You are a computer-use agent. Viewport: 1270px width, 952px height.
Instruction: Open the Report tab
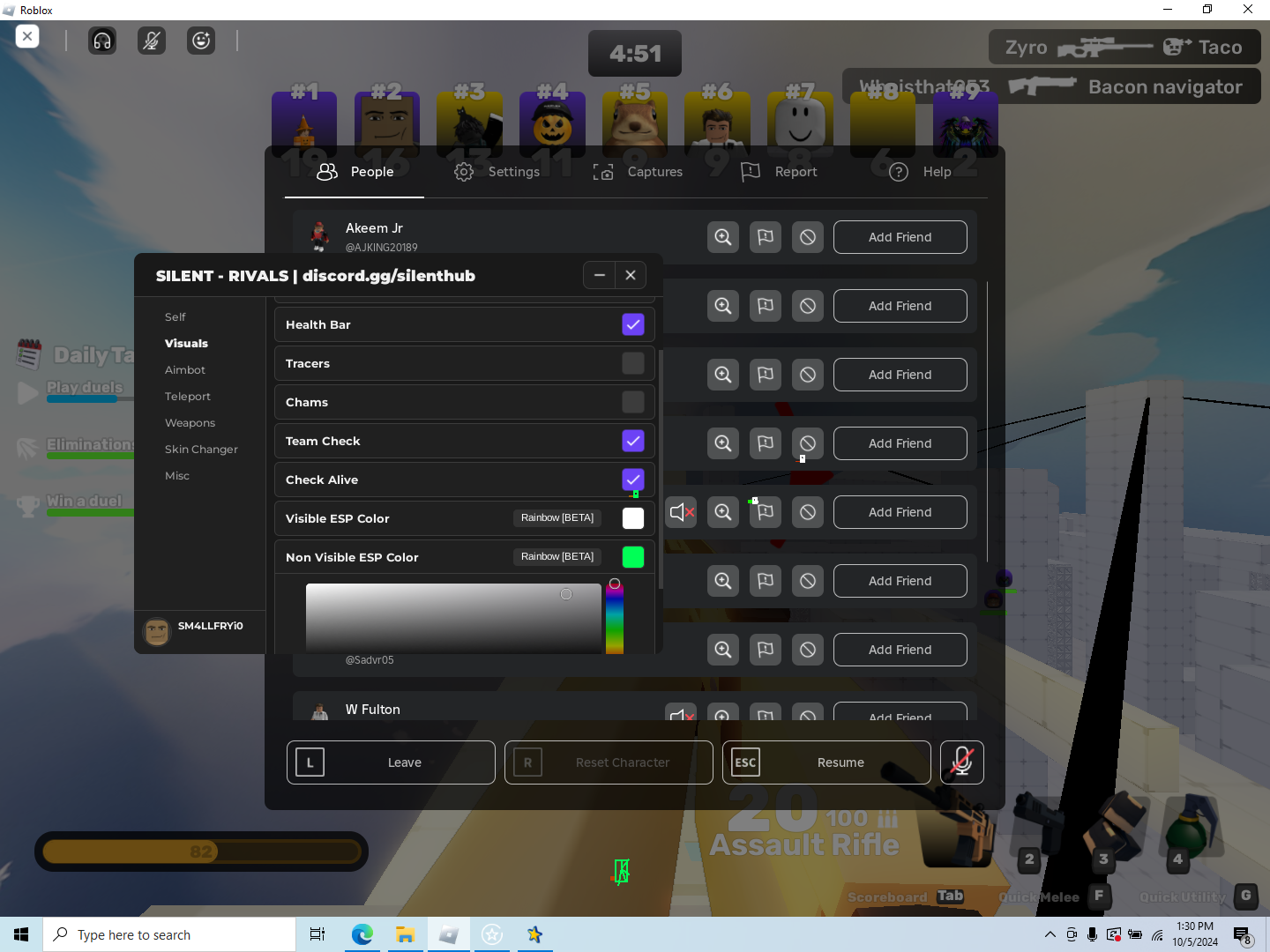(779, 172)
